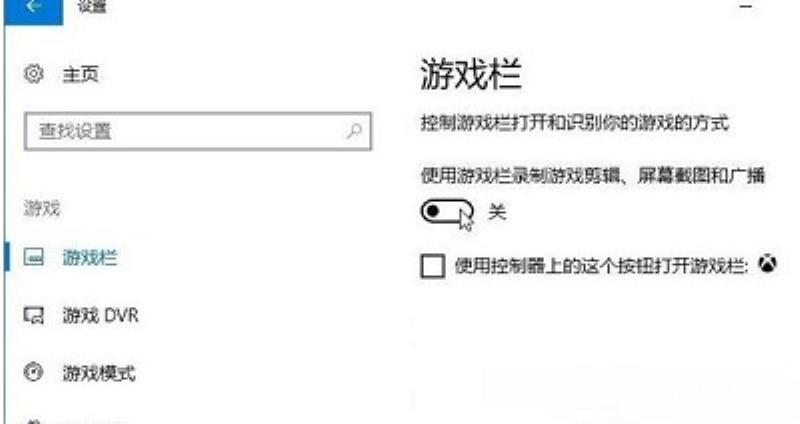This screenshot has width=800, height=424.
Task: Click the 关 label beside the switch
Action: pyautogui.click(x=497, y=211)
